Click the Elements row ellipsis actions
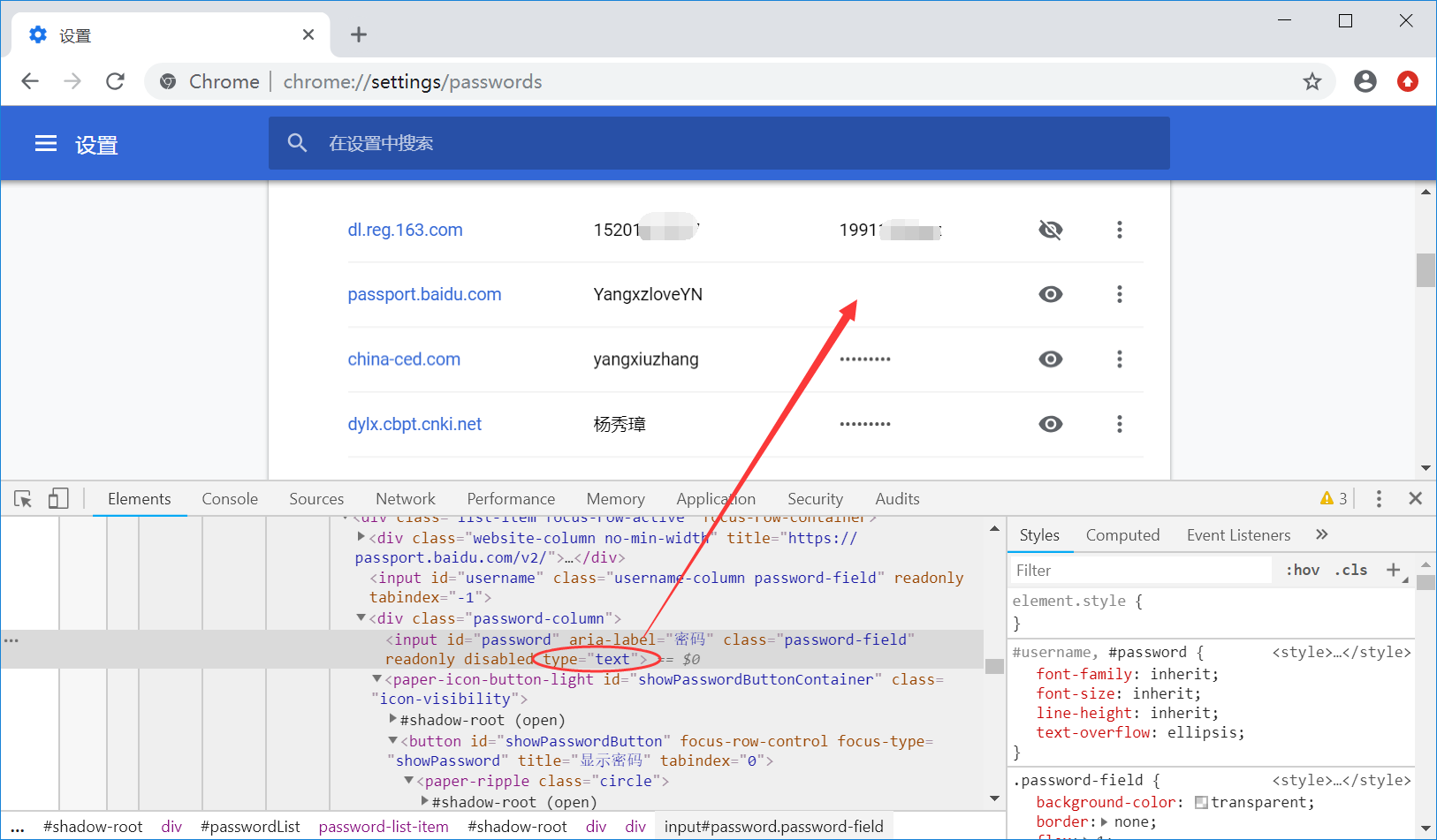The image size is (1437, 840). tap(11, 640)
